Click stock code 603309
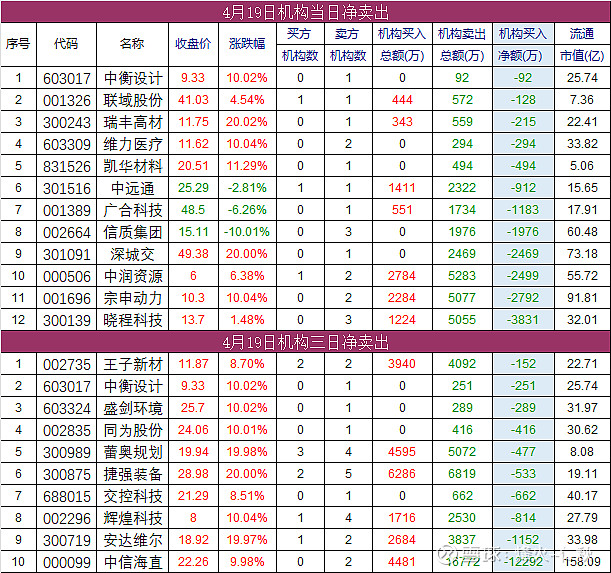 click(67, 145)
